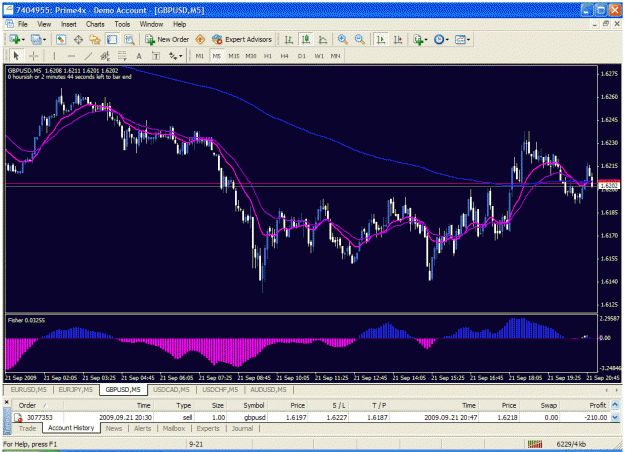Open the Charts menu
Screen dimensions: 625x452
coord(95,24)
